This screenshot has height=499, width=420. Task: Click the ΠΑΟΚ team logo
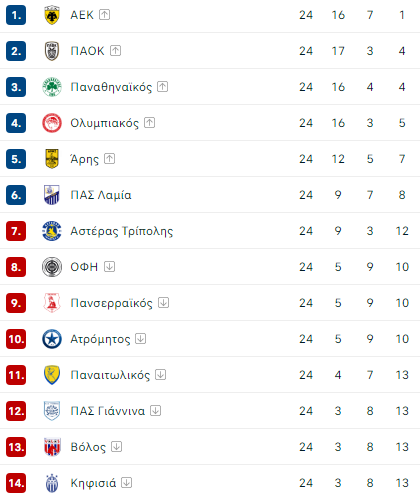coord(52,51)
